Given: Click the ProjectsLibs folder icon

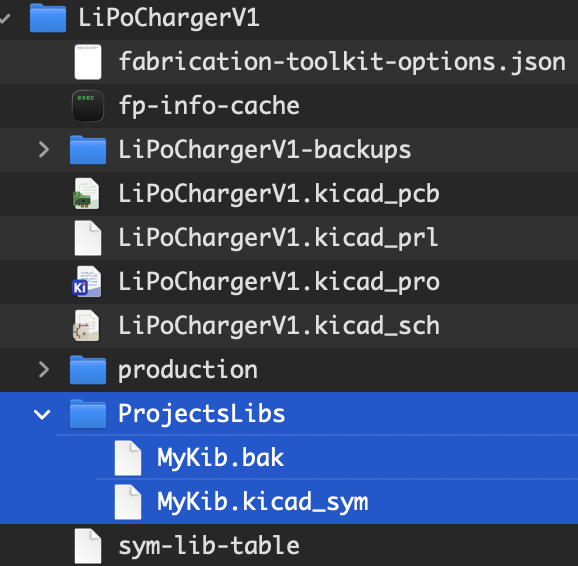Looking at the screenshot, I should coord(88,414).
